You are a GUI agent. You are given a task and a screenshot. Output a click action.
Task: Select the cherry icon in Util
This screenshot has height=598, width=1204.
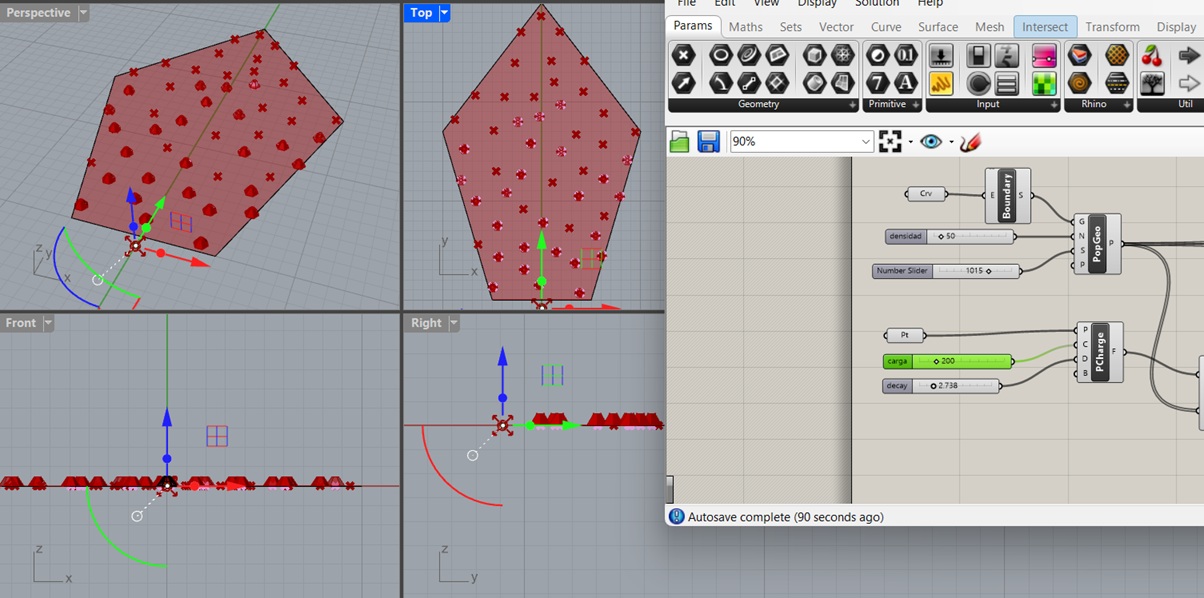tap(1152, 54)
